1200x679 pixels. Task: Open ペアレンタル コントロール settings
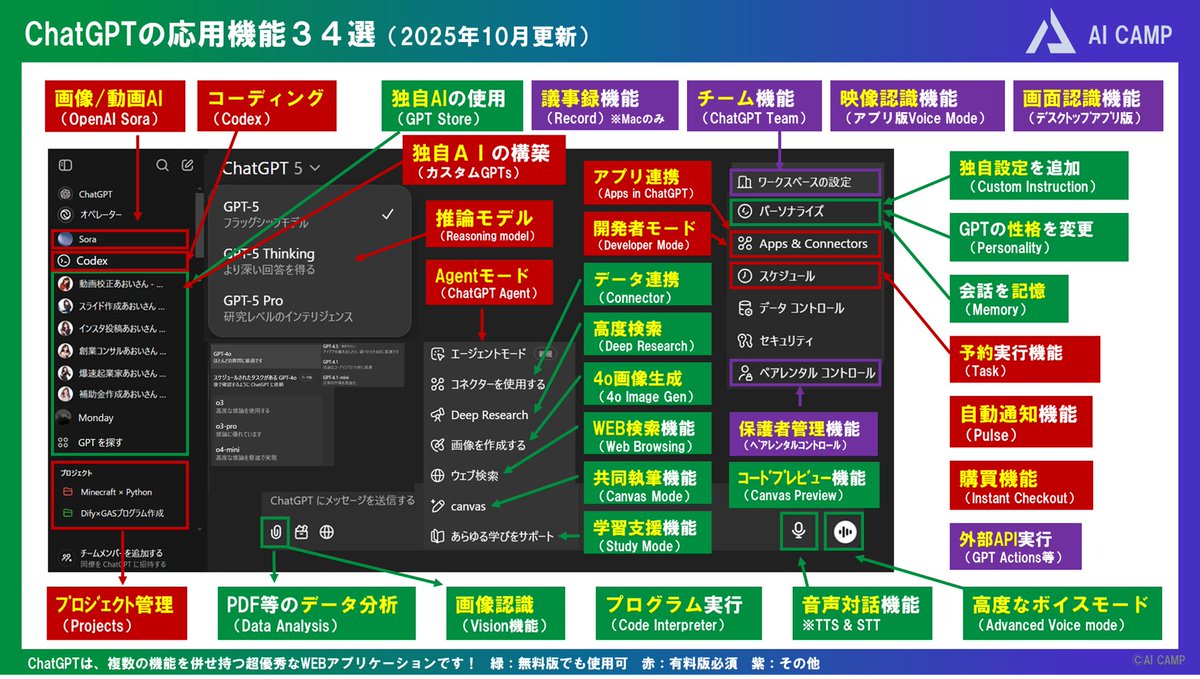click(x=805, y=373)
